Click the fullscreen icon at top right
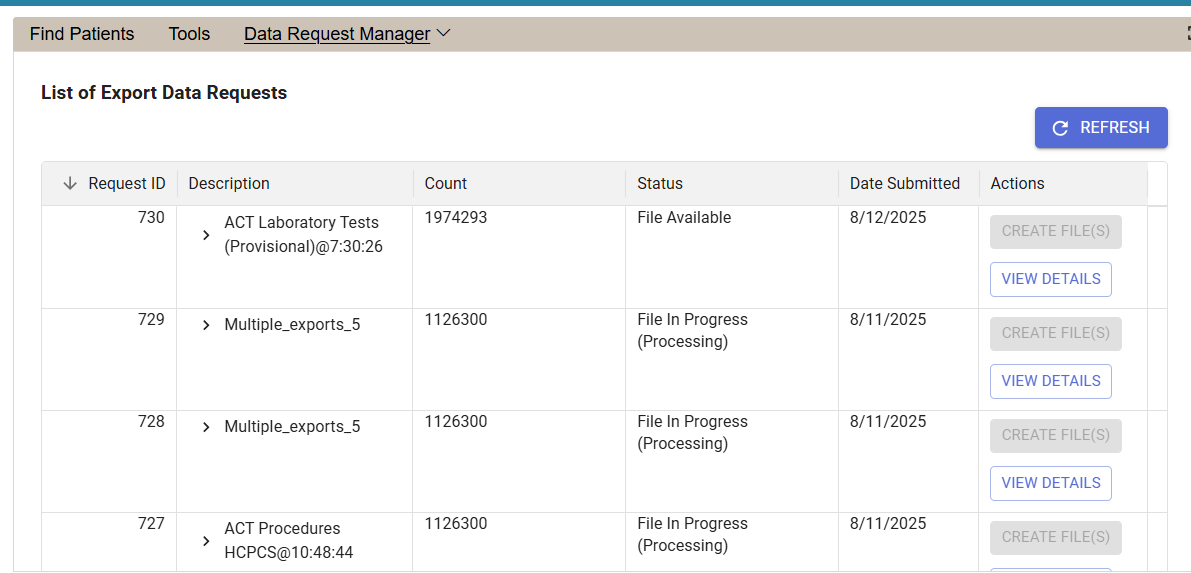This screenshot has height=573, width=1191. 1186,34
